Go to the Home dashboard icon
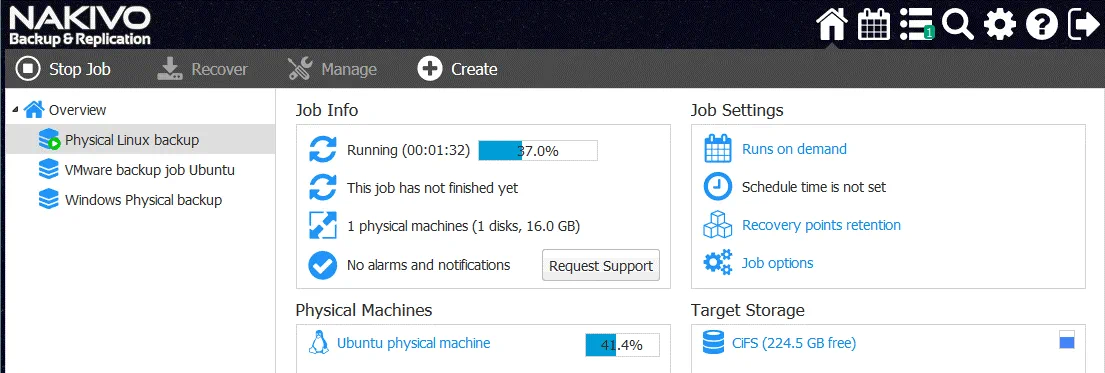Screen dimensions: 1105x373 (832, 25)
